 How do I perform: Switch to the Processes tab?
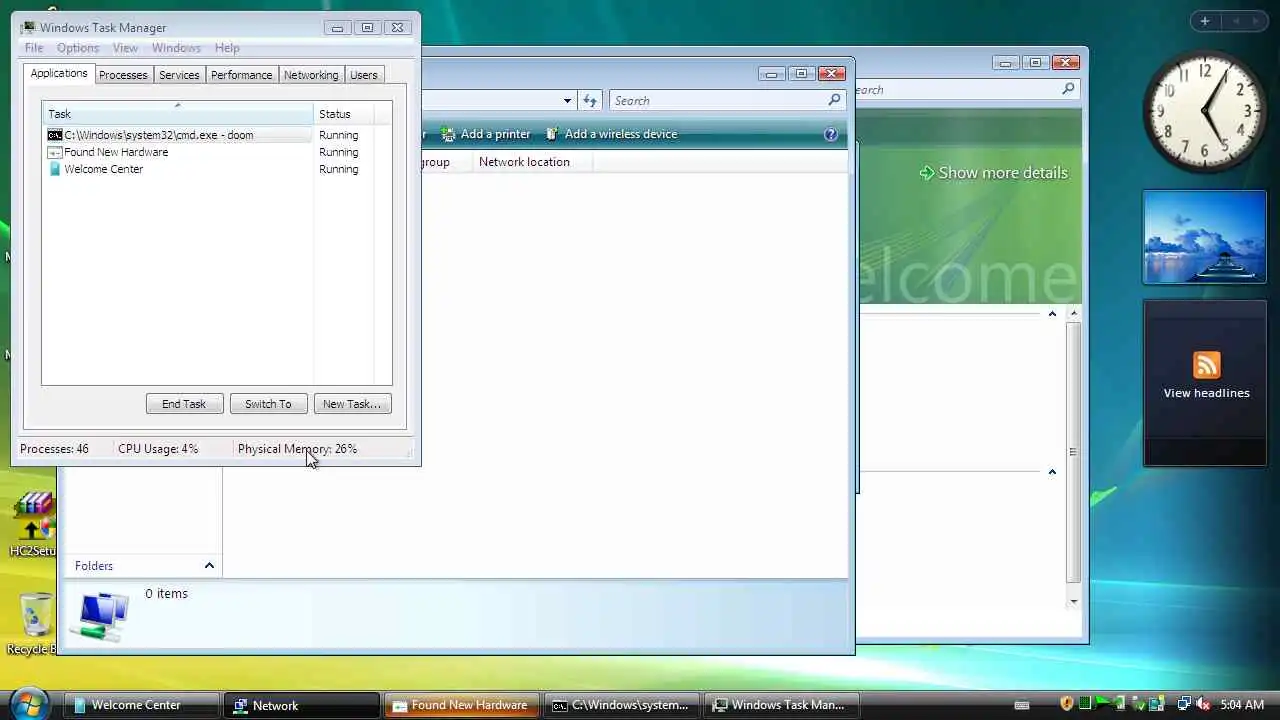click(123, 75)
